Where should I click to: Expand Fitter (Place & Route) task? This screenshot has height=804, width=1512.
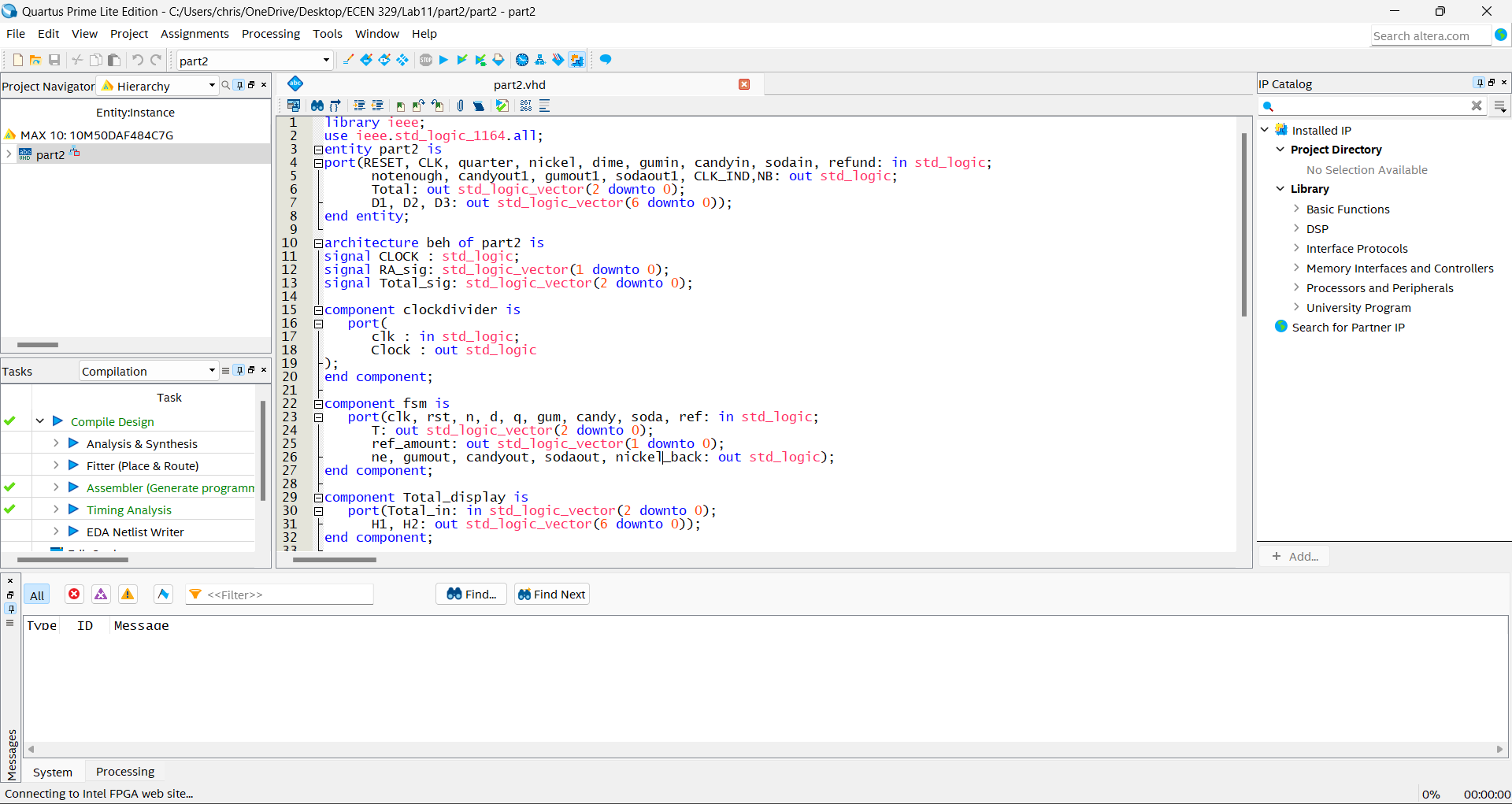point(56,465)
